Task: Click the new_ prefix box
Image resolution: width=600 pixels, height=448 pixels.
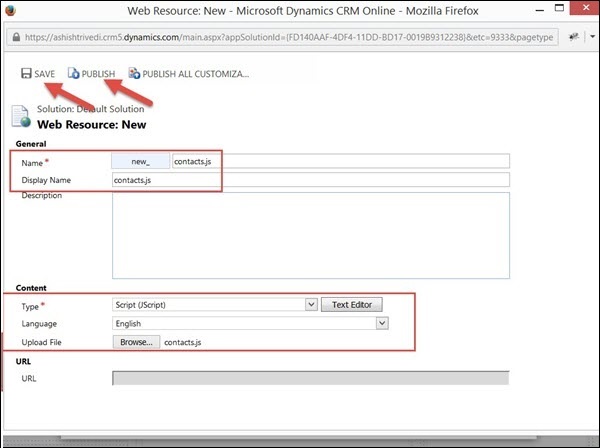Action: click(x=140, y=161)
